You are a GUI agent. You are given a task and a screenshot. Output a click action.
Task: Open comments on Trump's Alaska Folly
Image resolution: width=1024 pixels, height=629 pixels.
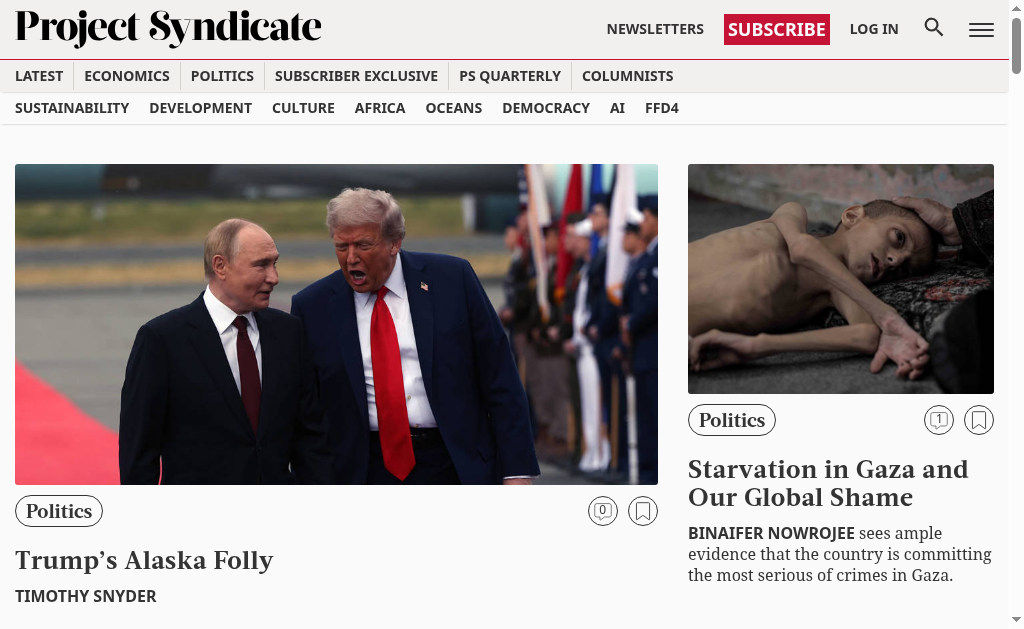point(602,511)
